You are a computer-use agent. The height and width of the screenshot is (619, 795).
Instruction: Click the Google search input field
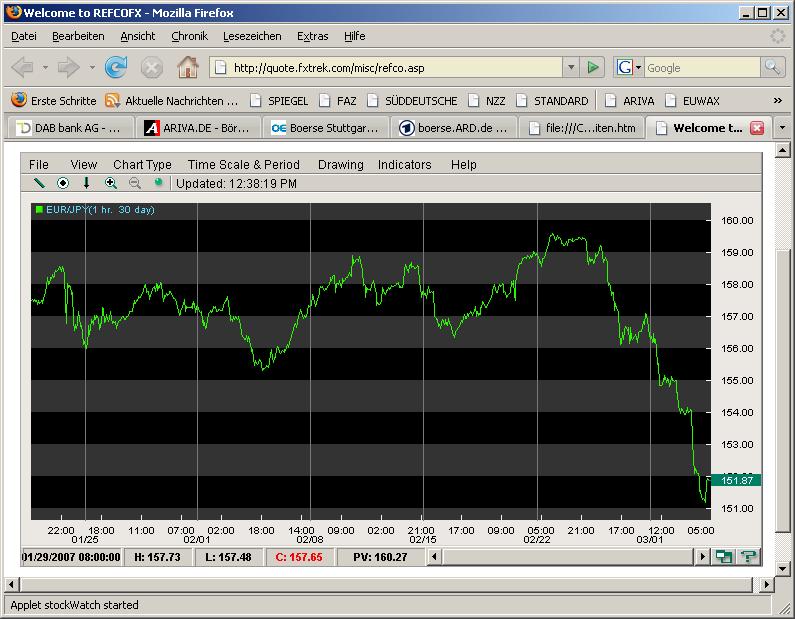702,68
